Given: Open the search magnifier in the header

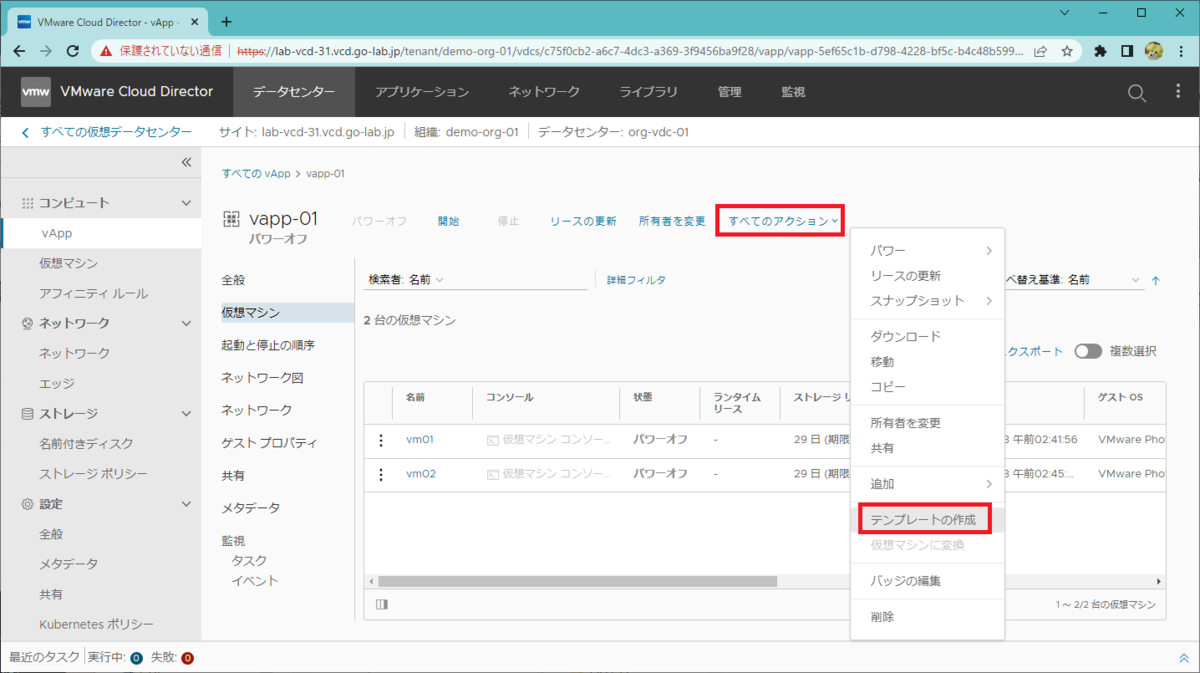Looking at the screenshot, I should point(1137,92).
